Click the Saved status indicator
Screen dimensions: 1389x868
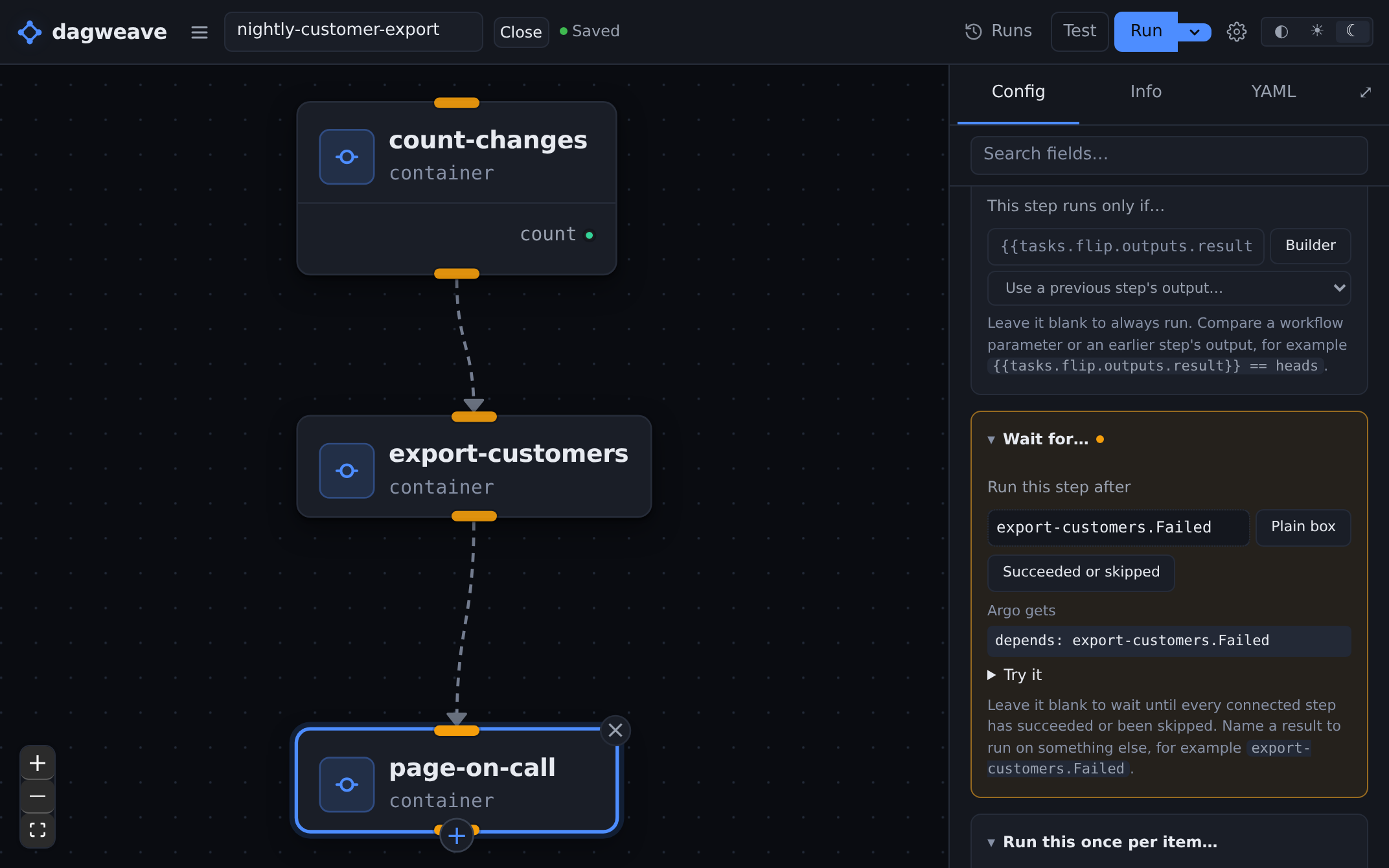coord(590,31)
